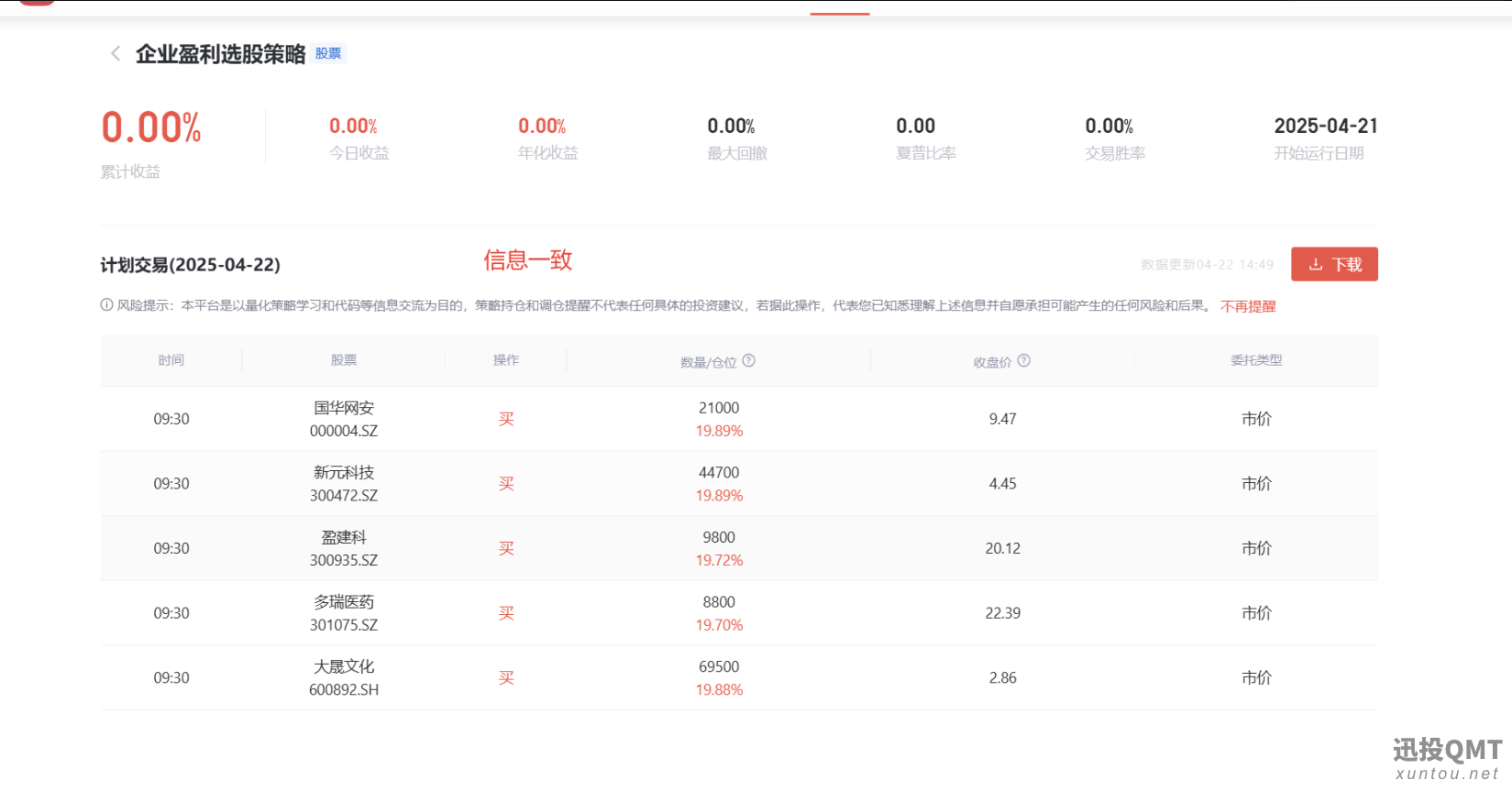This screenshot has height=791, width=1512.
Task: Open the 多瑞医药 301075.SZ stock
Action: (344, 613)
